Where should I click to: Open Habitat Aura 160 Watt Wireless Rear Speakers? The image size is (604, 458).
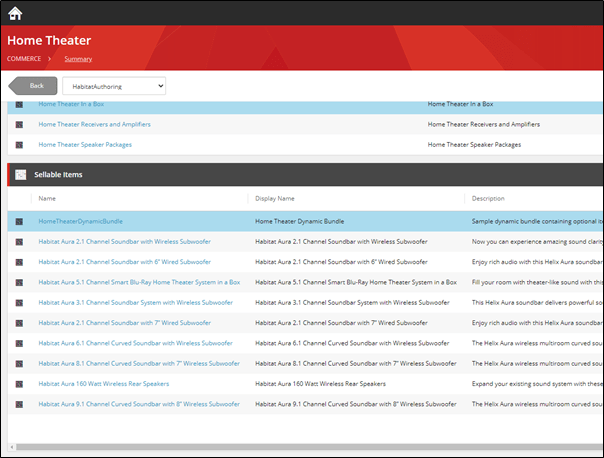(104, 384)
